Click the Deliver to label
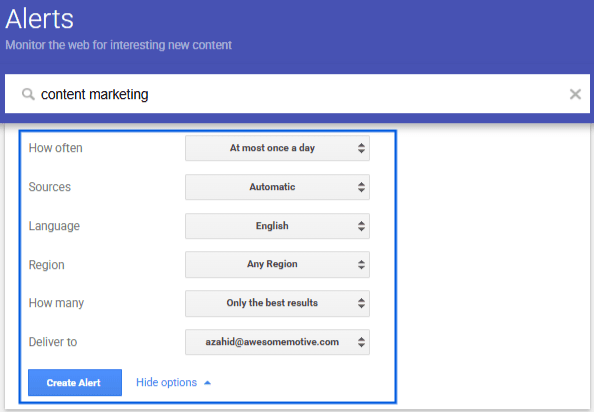 [53, 342]
